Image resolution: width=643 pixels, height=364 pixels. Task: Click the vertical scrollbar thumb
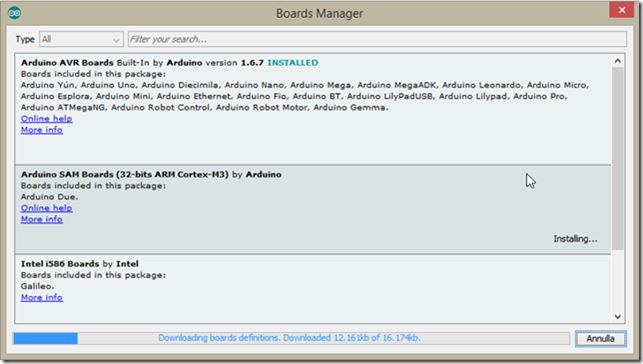pos(618,158)
